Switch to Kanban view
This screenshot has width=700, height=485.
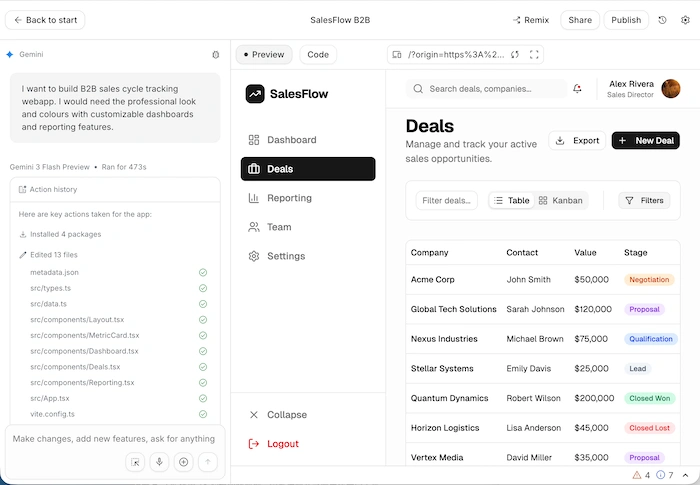tap(560, 201)
